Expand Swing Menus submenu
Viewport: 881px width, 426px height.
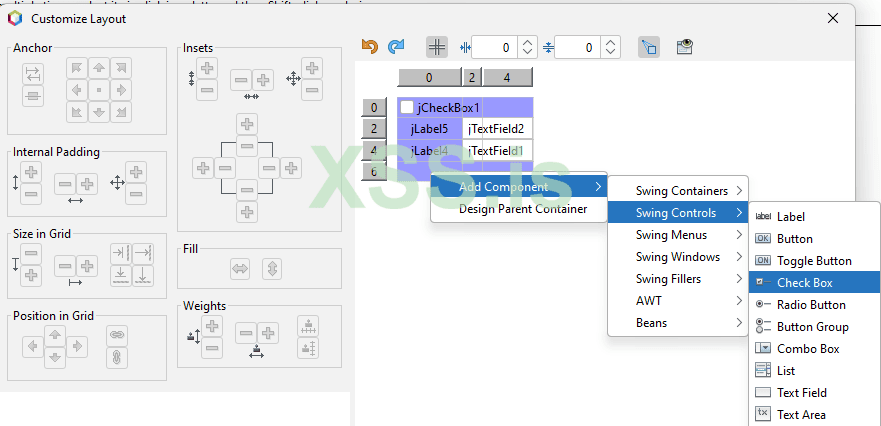tap(678, 235)
